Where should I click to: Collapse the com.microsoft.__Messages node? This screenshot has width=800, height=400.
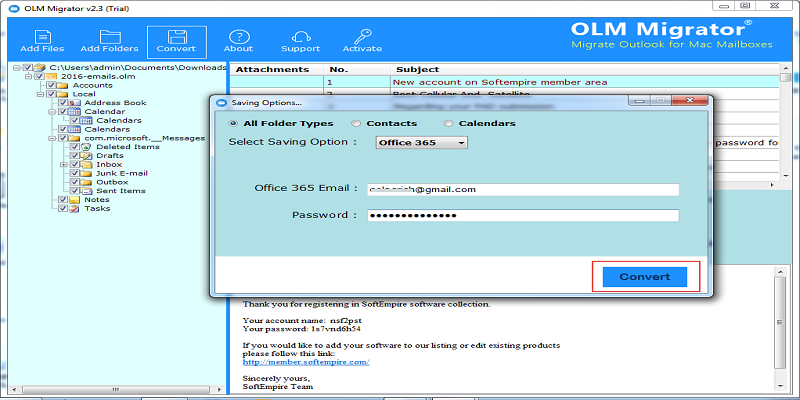[x=52, y=138]
